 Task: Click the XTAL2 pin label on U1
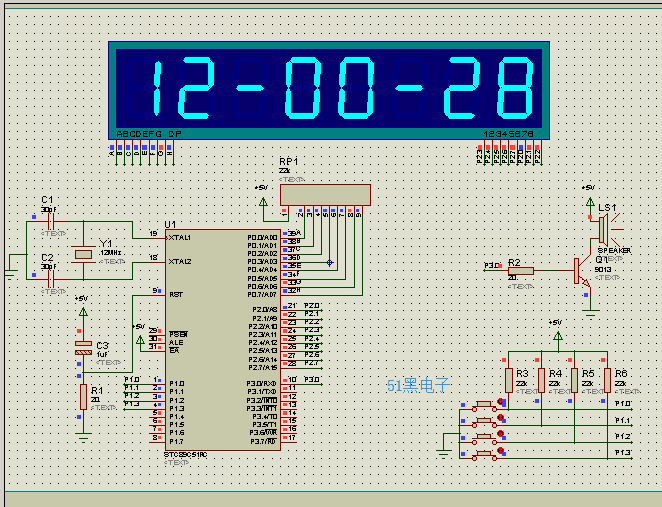point(179,262)
